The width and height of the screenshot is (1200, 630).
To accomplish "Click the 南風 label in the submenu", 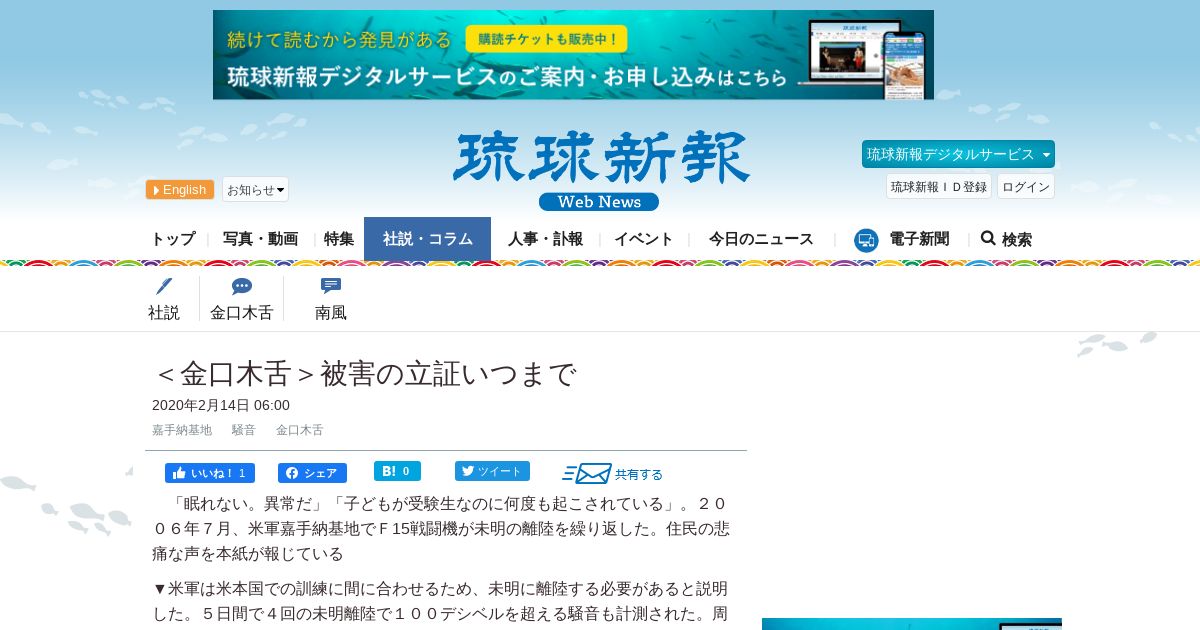I will [331, 312].
